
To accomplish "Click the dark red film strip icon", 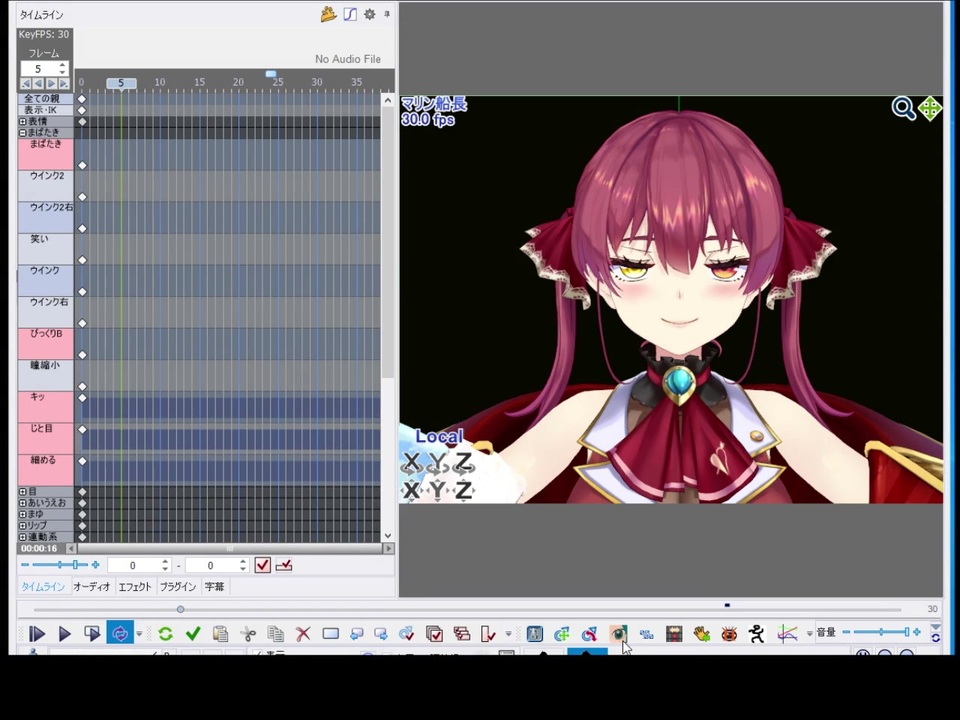I will [674, 634].
